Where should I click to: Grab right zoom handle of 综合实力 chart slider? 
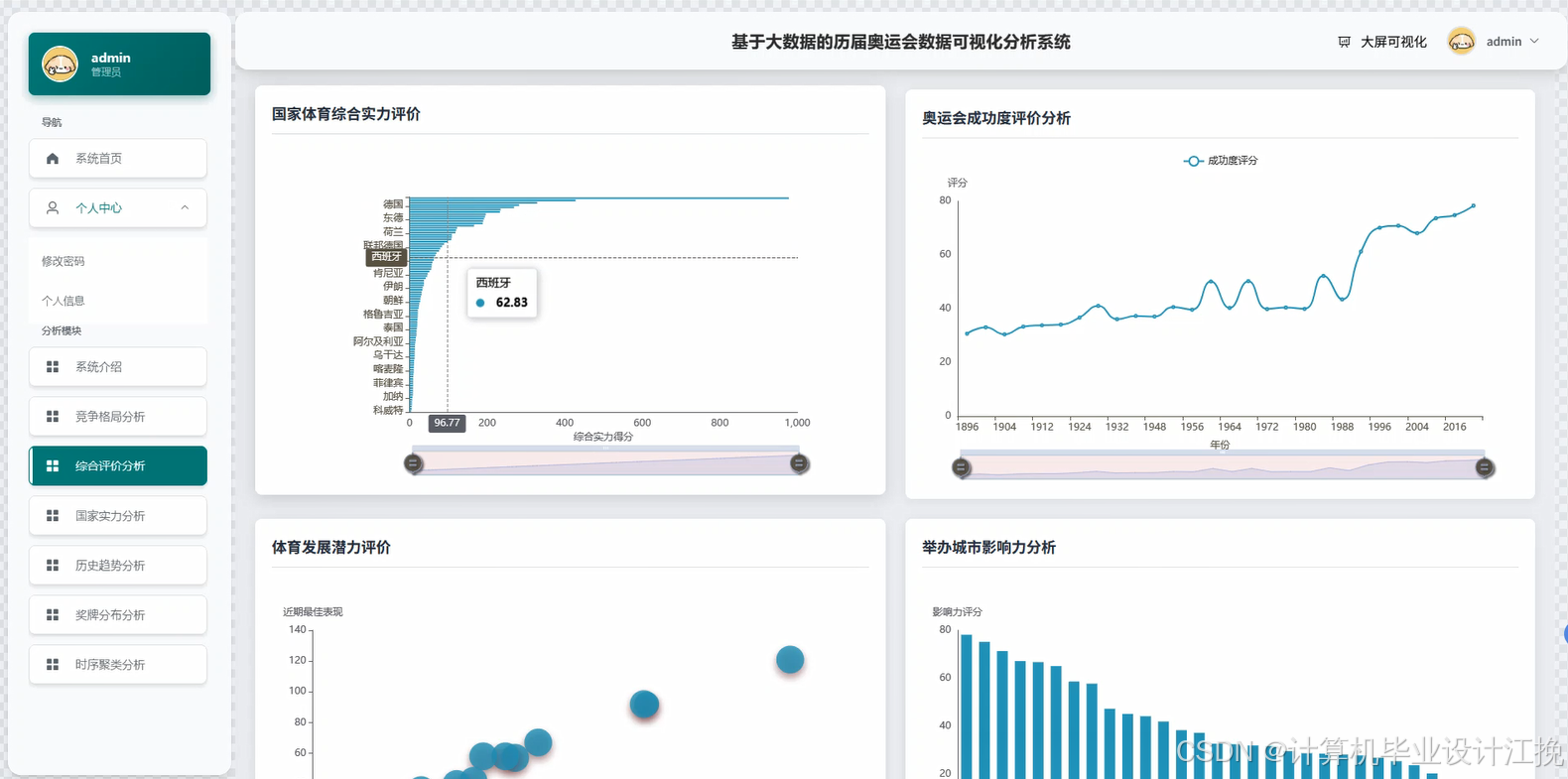click(799, 463)
